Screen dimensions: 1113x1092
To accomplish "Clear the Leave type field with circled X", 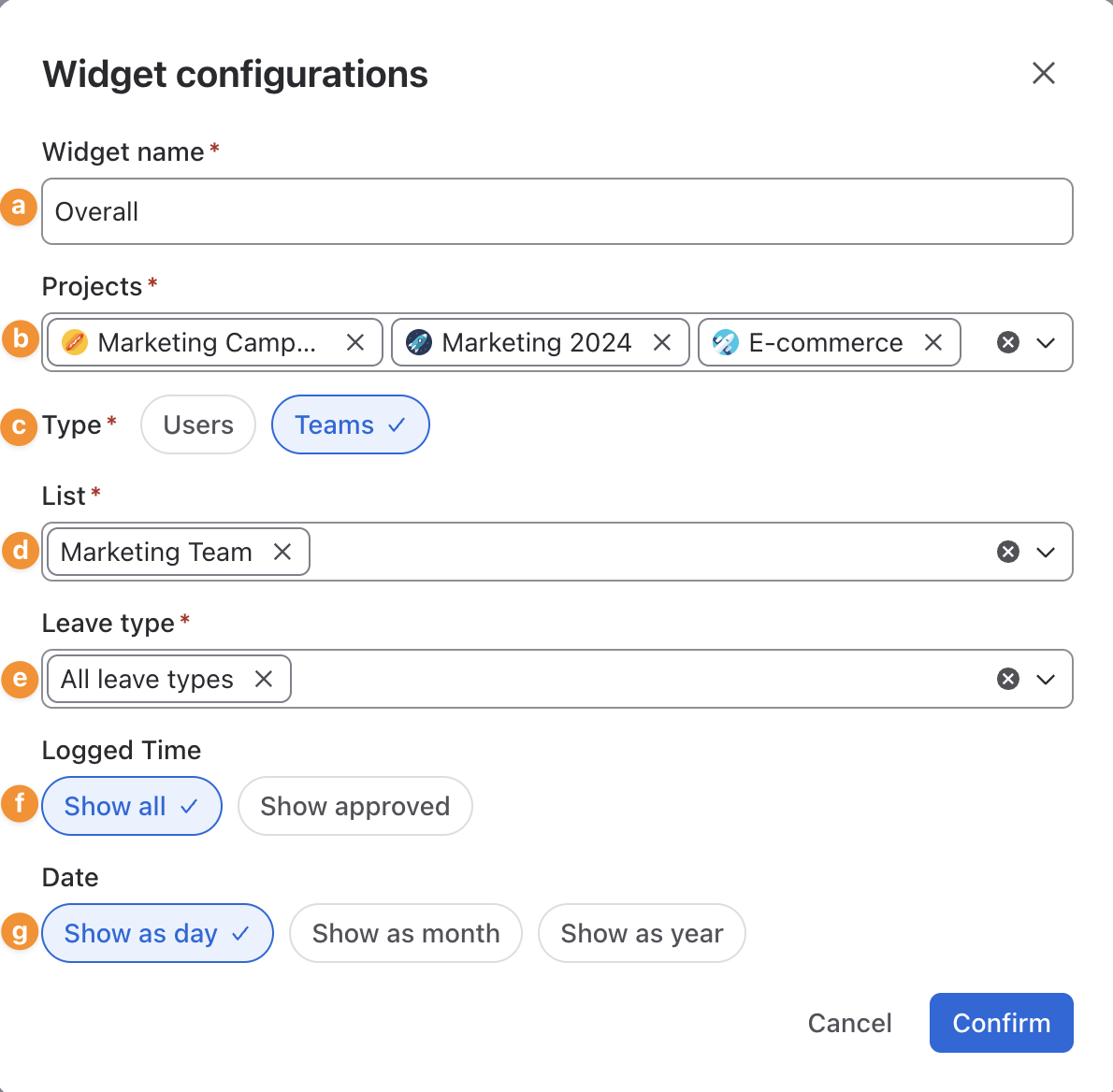I will 1008,679.
